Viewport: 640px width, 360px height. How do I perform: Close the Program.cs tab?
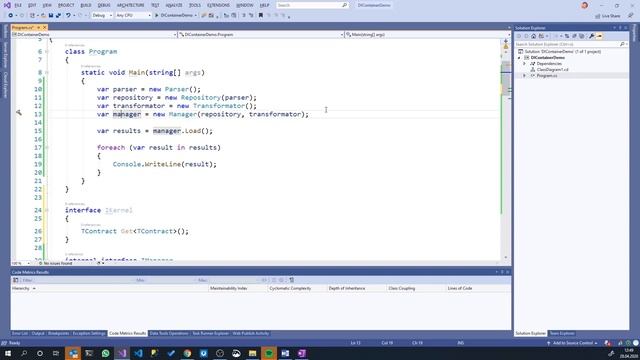click(44, 27)
